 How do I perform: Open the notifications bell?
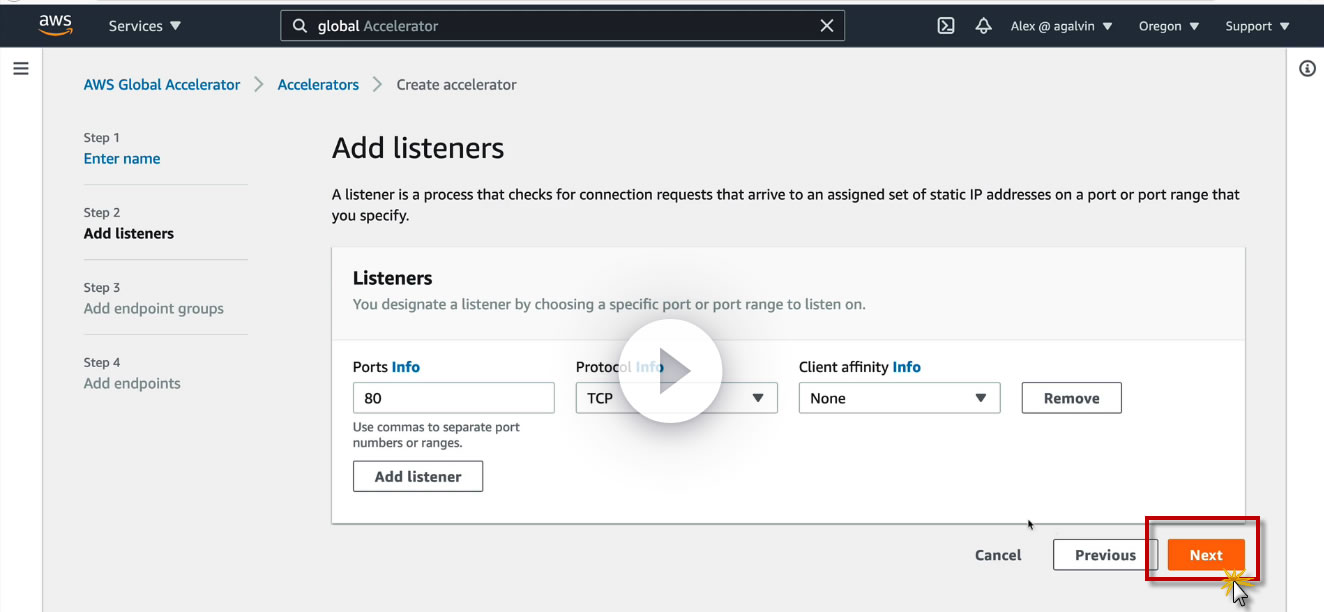pyautogui.click(x=983, y=26)
